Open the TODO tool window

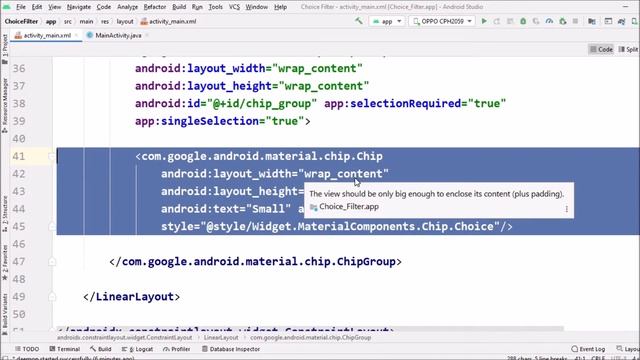27,349
